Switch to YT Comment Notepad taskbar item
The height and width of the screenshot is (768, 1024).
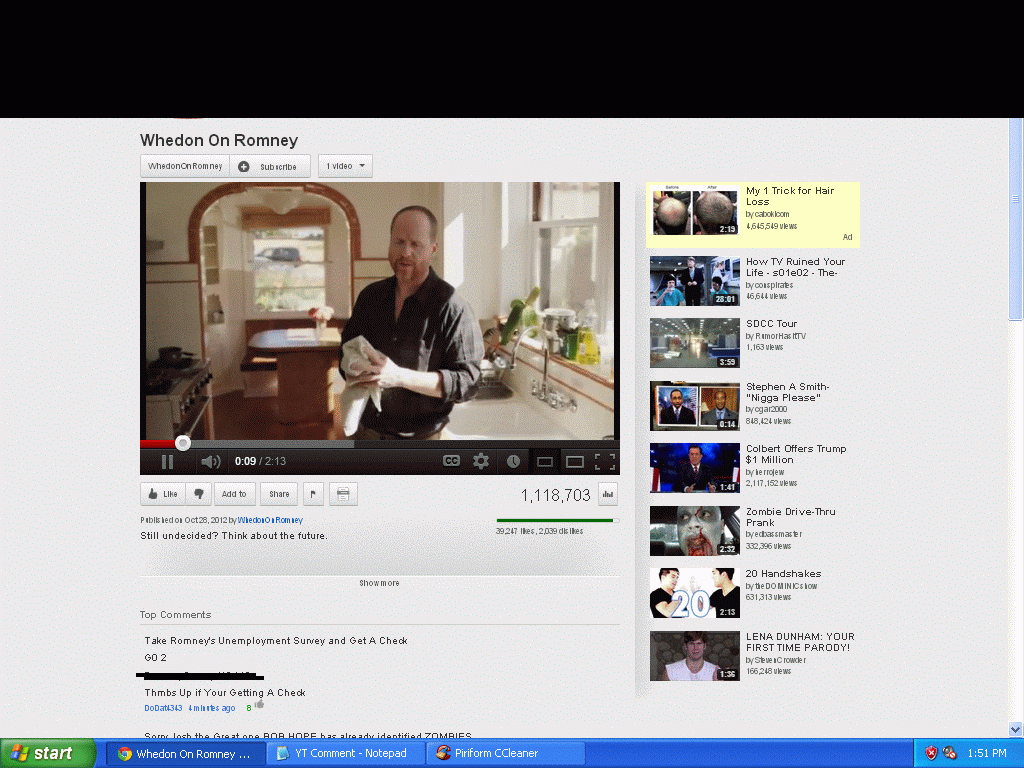click(345, 754)
